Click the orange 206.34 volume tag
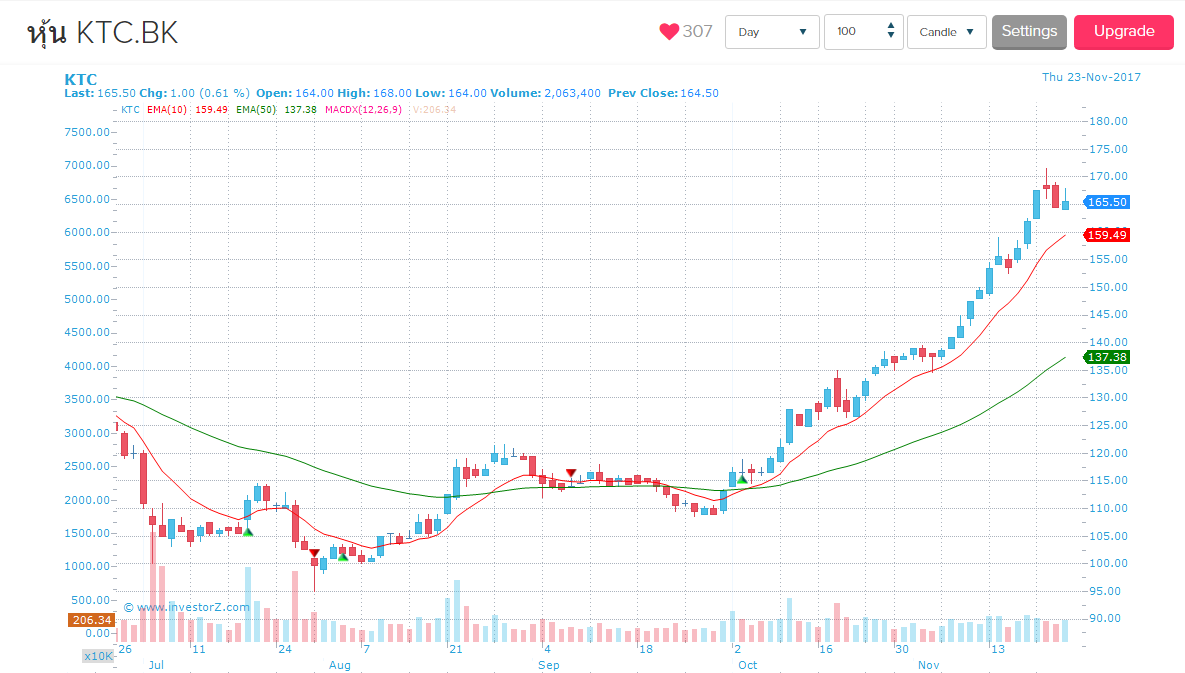Viewport: 1185px width, 673px height. coord(91,619)
